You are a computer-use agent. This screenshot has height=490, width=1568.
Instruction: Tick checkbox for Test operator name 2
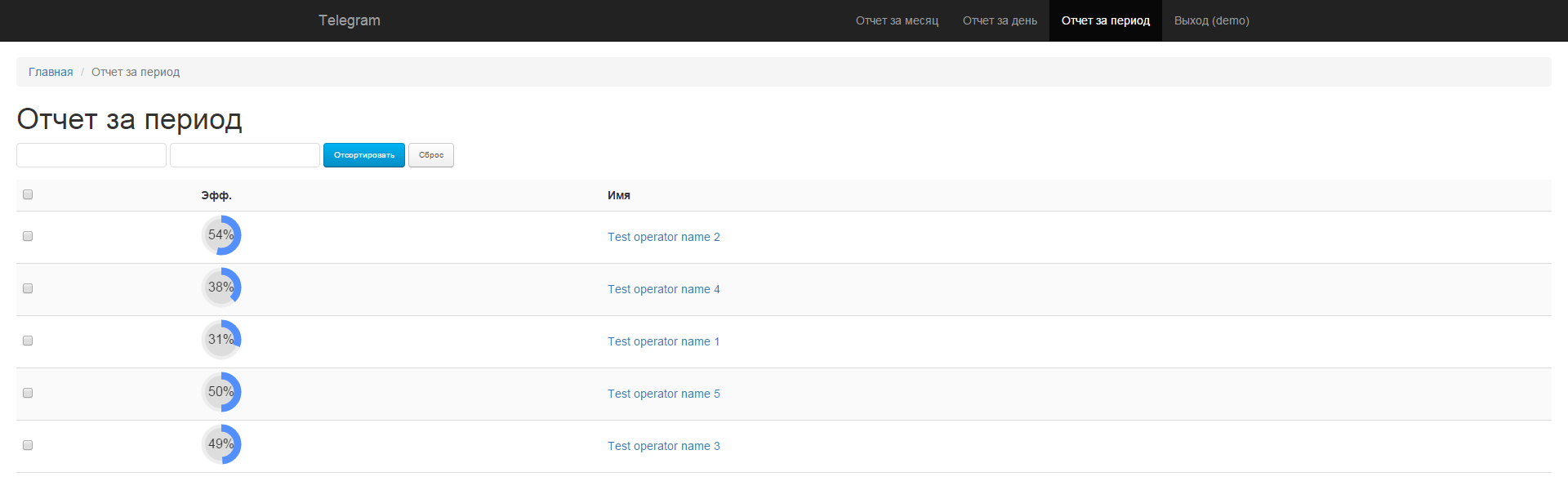(x=28, y=236)
